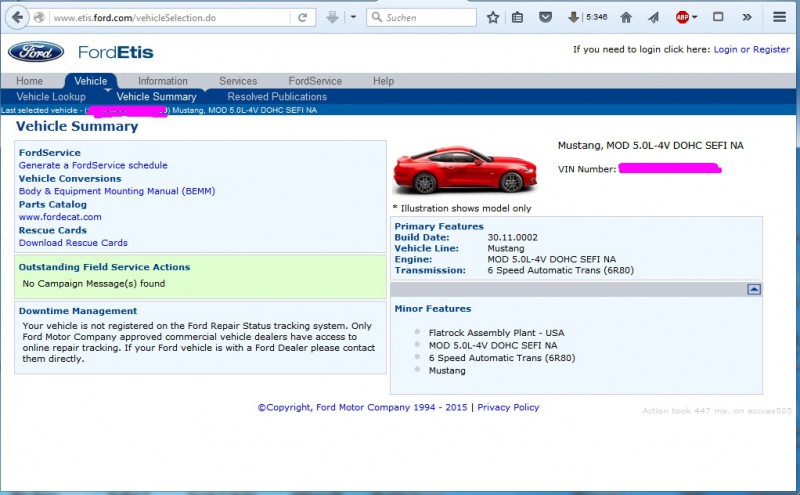Switch to Vehicle Lookup subtab
Viewport: 800px width, 495px height.
pos(51,96)
